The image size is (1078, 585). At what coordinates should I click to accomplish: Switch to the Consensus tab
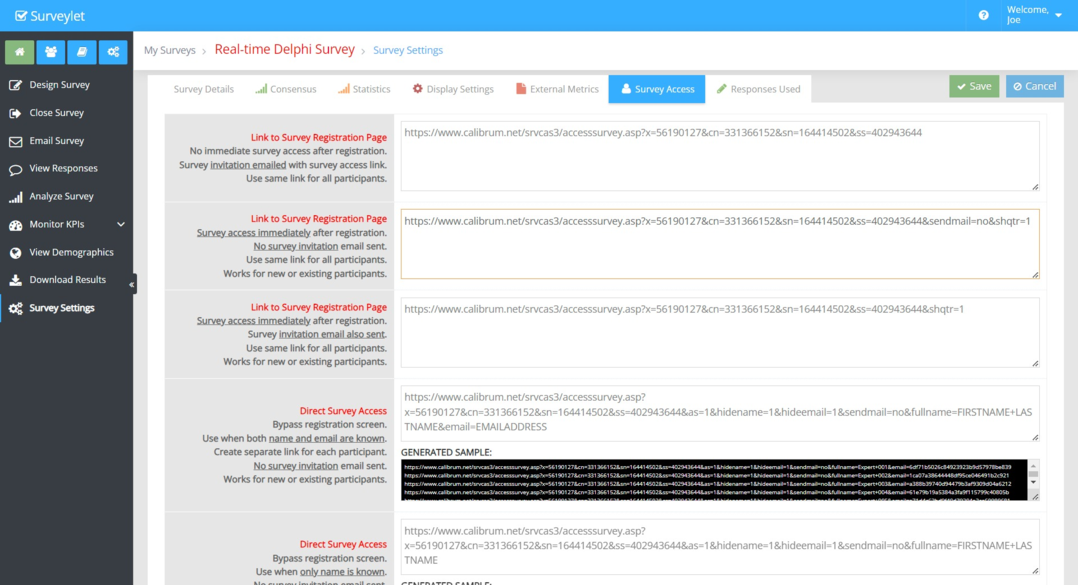(x=285, y=89)
